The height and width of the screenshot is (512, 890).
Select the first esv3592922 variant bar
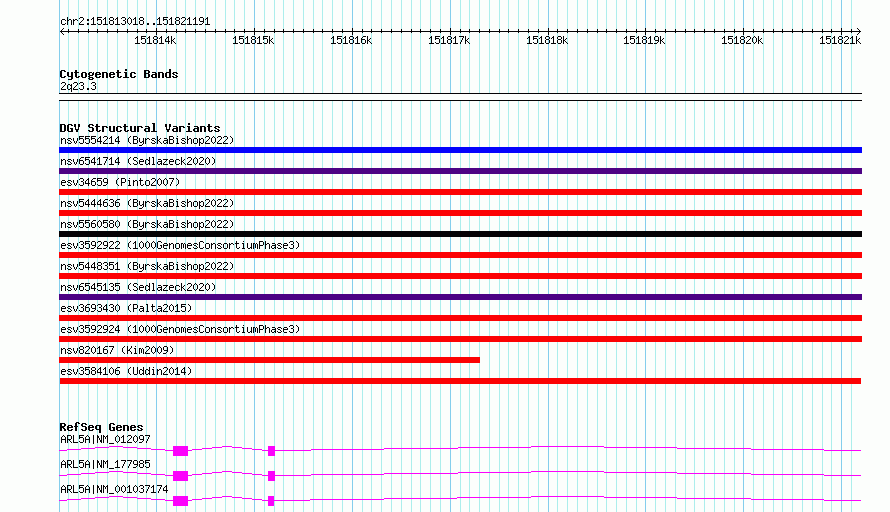(460, 255)
